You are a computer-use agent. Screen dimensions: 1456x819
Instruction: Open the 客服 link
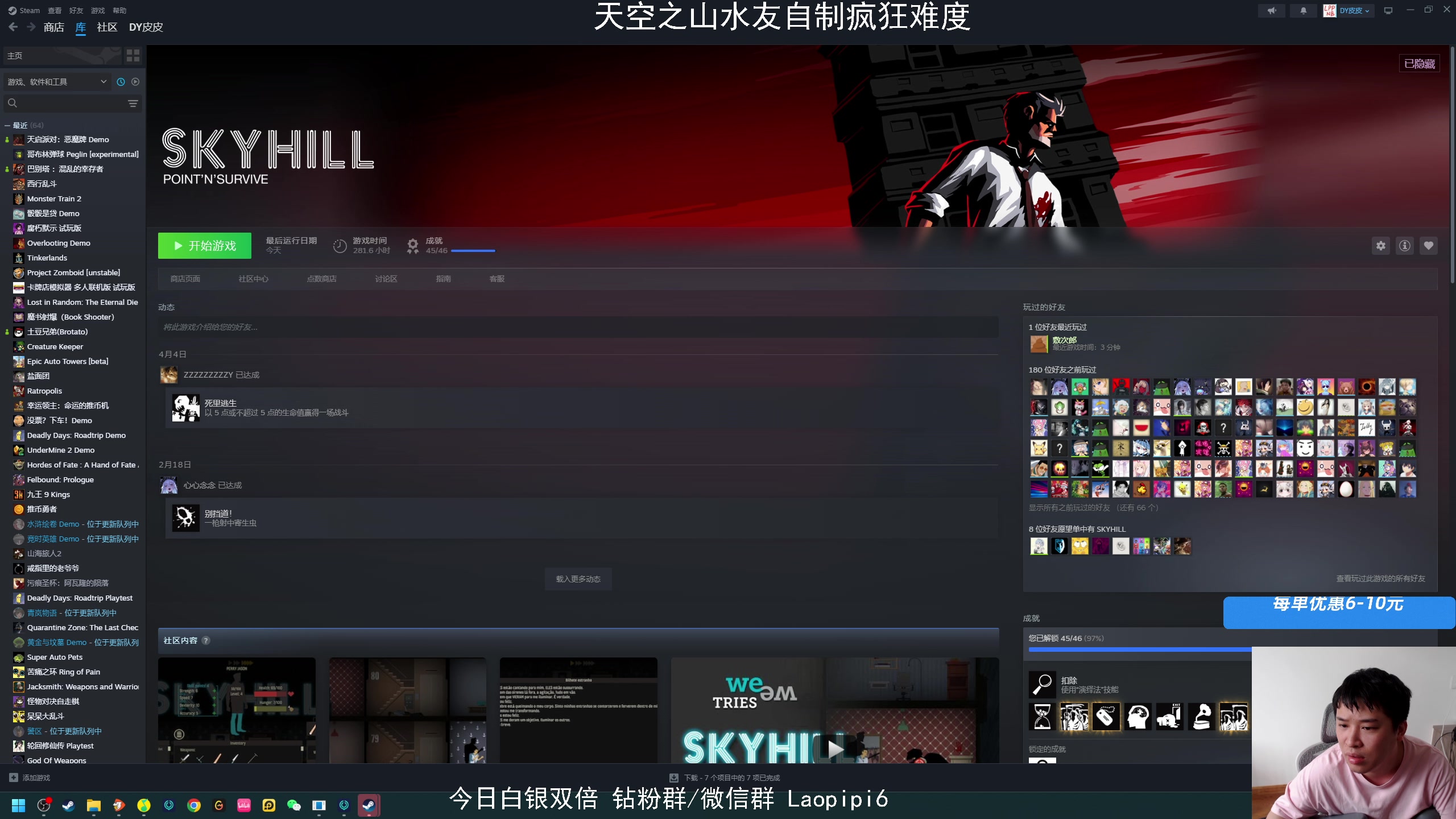(x=497, y=279)
